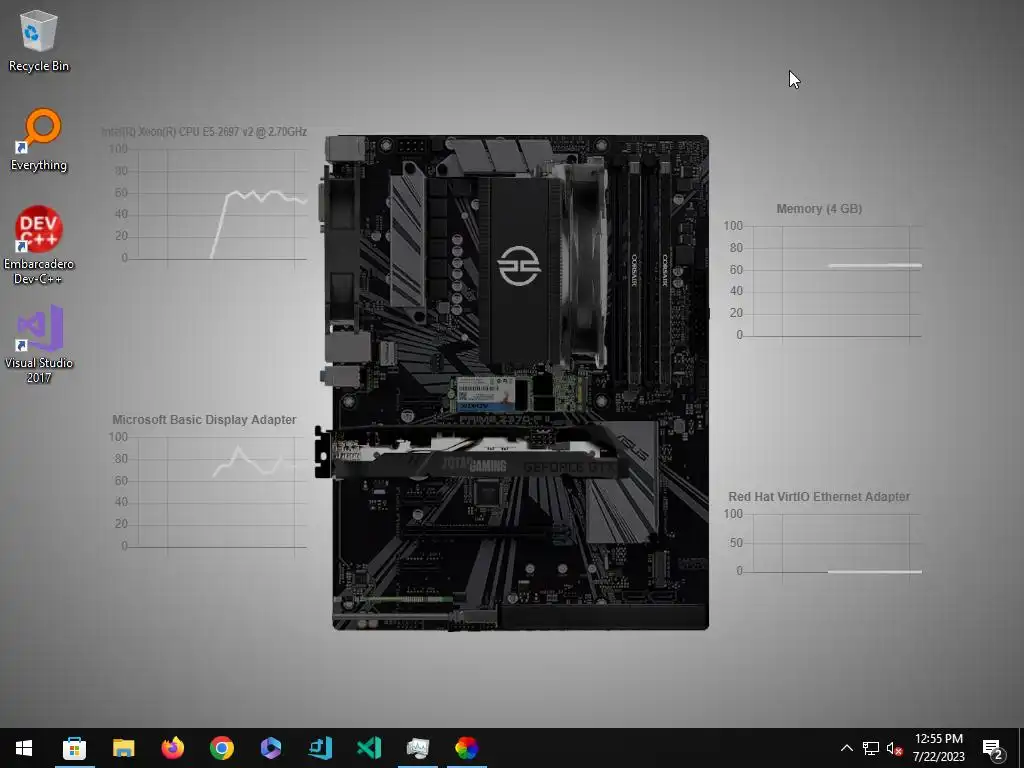Open the system monitor taskbar icon
The image size is (1024, 768).
tap(417, 748)
